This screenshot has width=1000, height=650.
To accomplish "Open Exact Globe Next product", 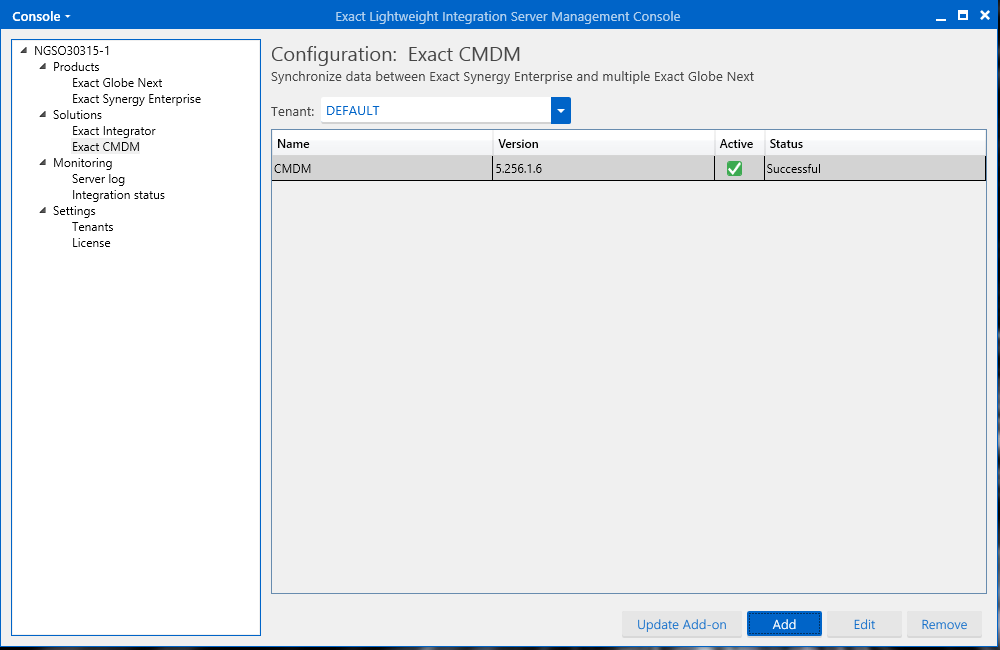I will tap(117, 82).
